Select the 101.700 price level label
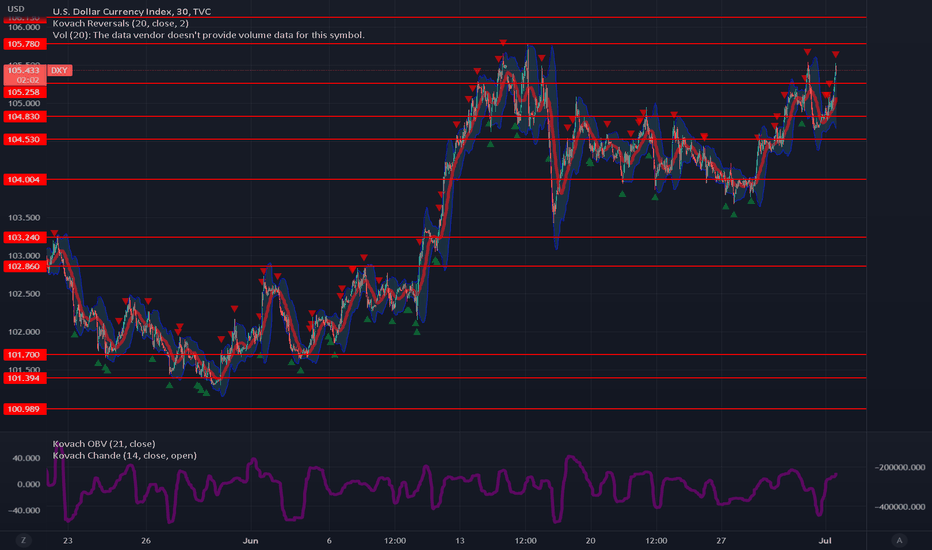Viewport: 932px width, 550px height. (x=24, y=355)
